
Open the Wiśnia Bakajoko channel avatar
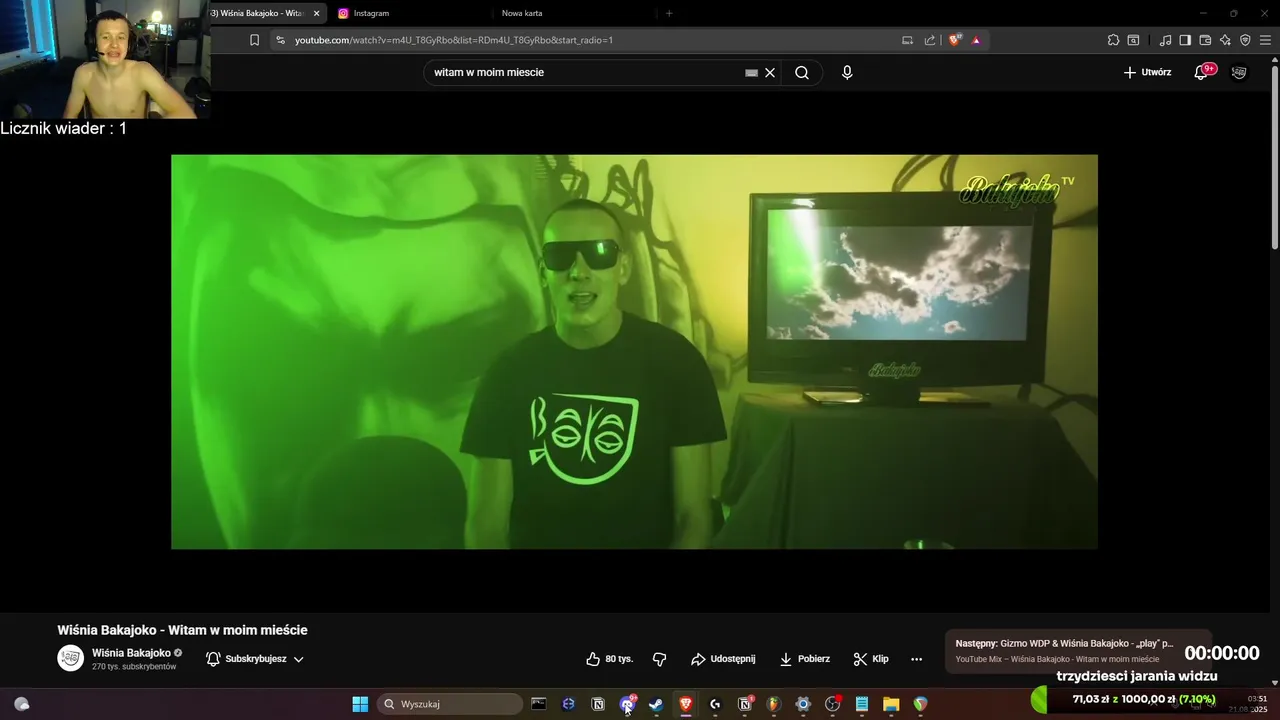pos(70,658)
